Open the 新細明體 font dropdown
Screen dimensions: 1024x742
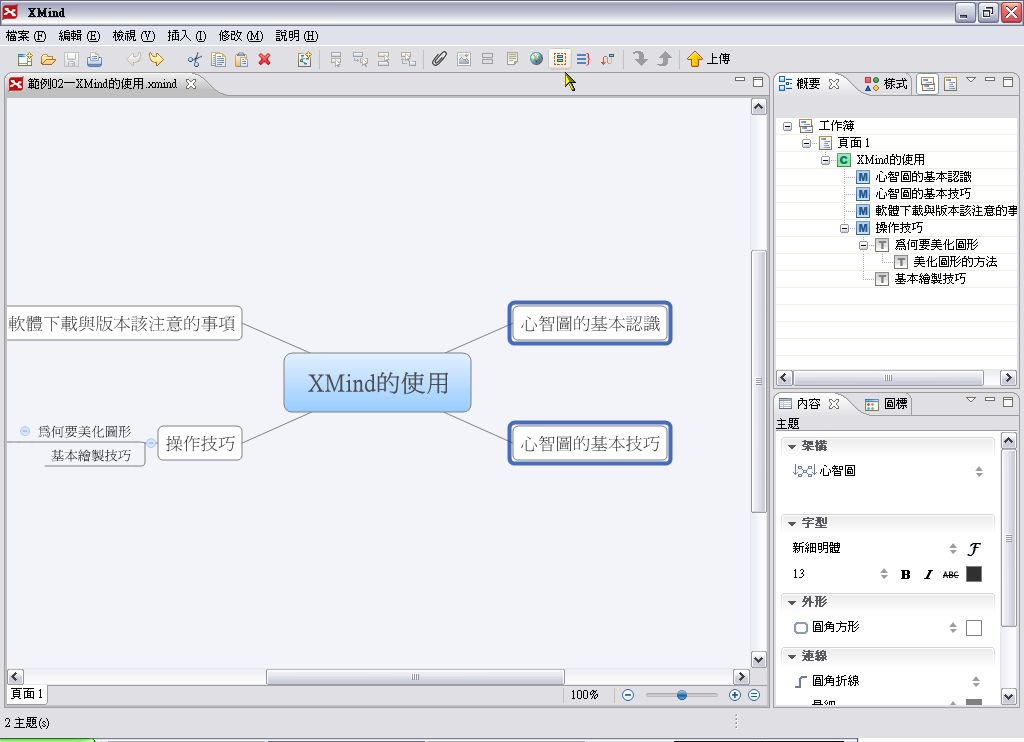(x=953, y=549)
